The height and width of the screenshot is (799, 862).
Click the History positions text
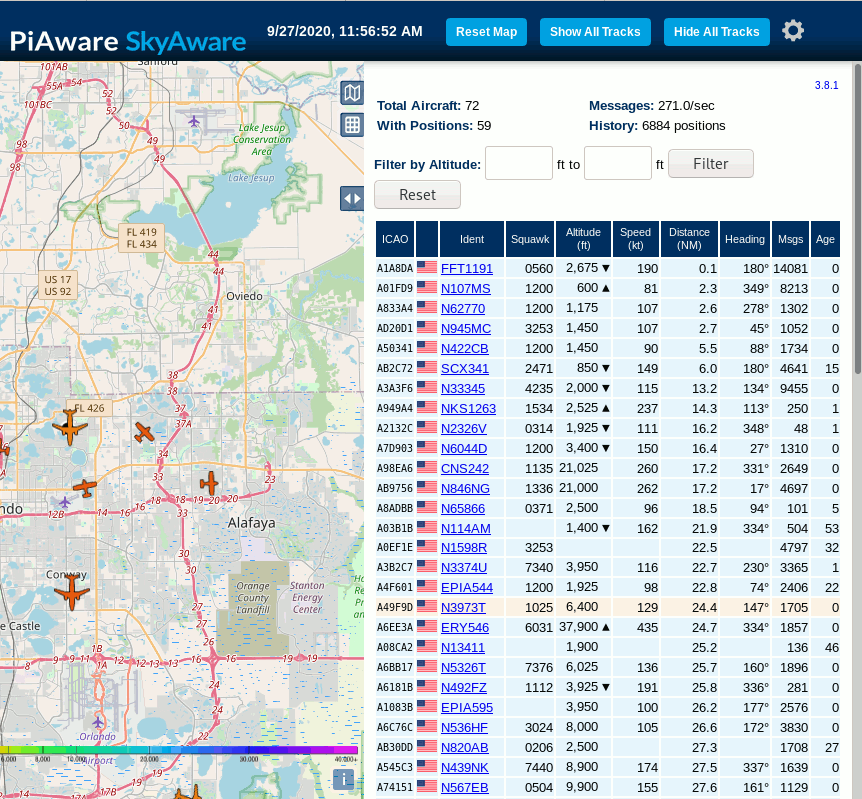(657, 126)
